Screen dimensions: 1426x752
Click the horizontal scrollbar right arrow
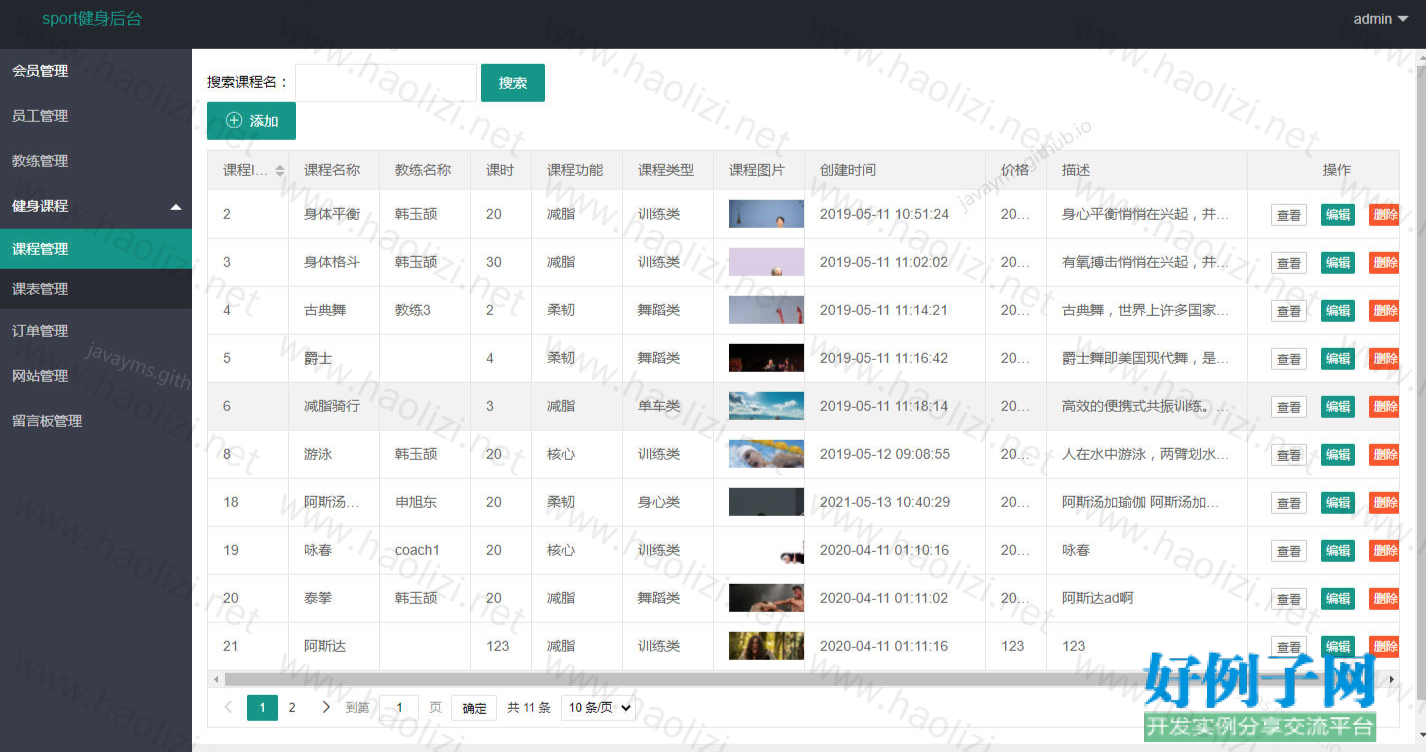point(1391,679)
